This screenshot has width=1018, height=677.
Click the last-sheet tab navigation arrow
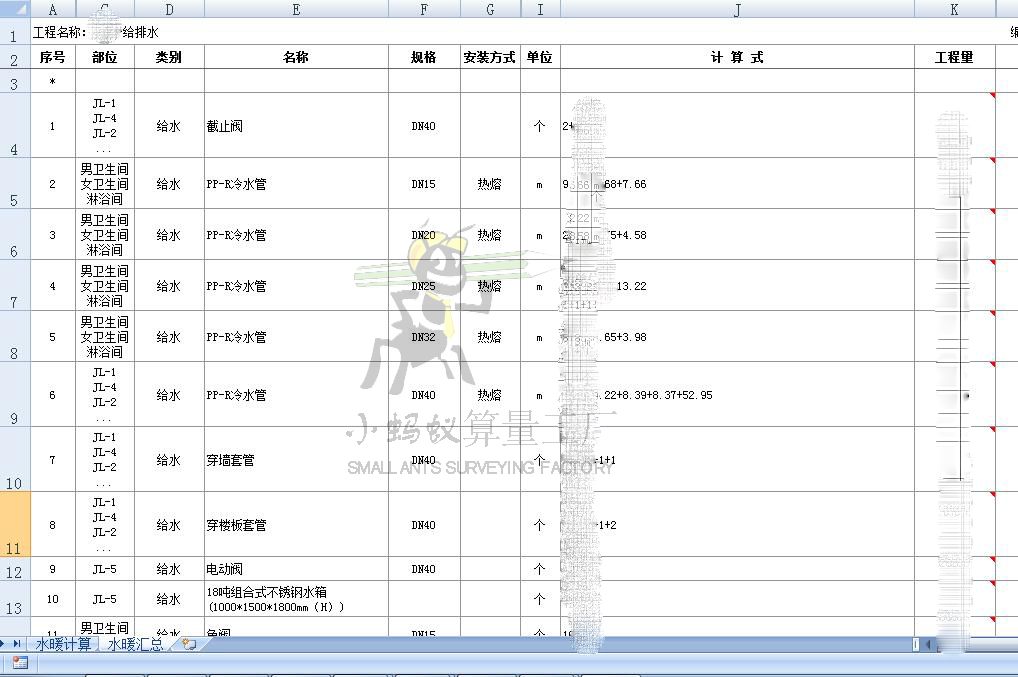click(x=17, y=644)
